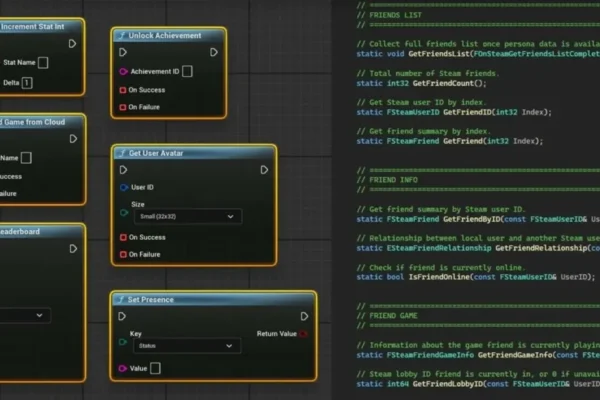Click the Achievement ID value box
Viewport: 600px width, 400px height.
click(x=187, y=72)
